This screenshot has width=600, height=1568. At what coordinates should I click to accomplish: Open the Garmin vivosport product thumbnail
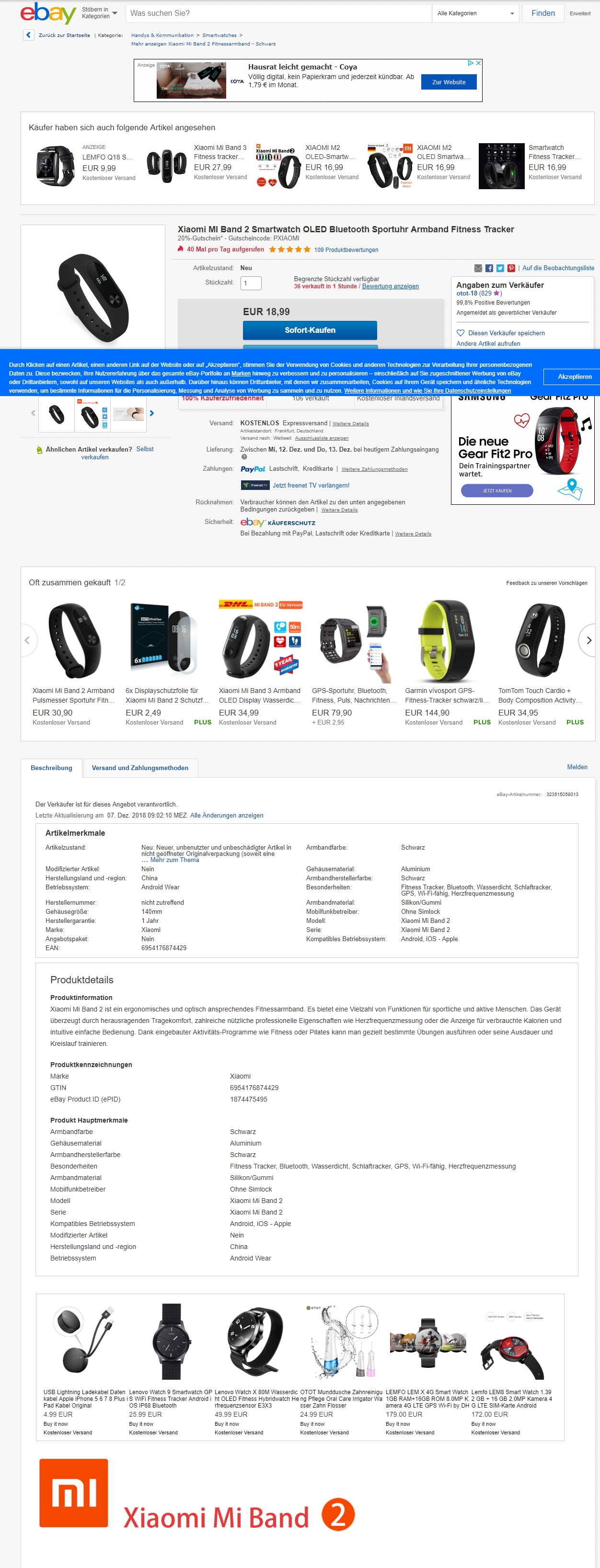click(447, 642)
